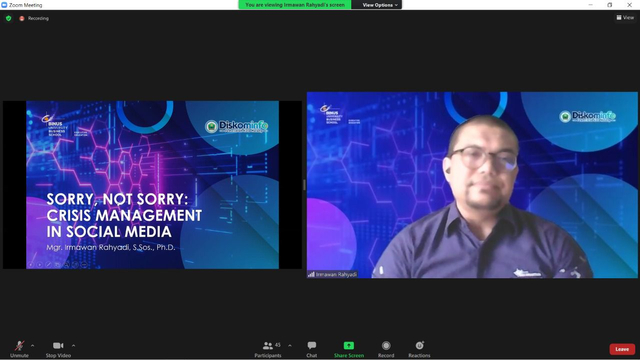Stop video with the camera icon
640x360 pixels.
pos(58,346)
